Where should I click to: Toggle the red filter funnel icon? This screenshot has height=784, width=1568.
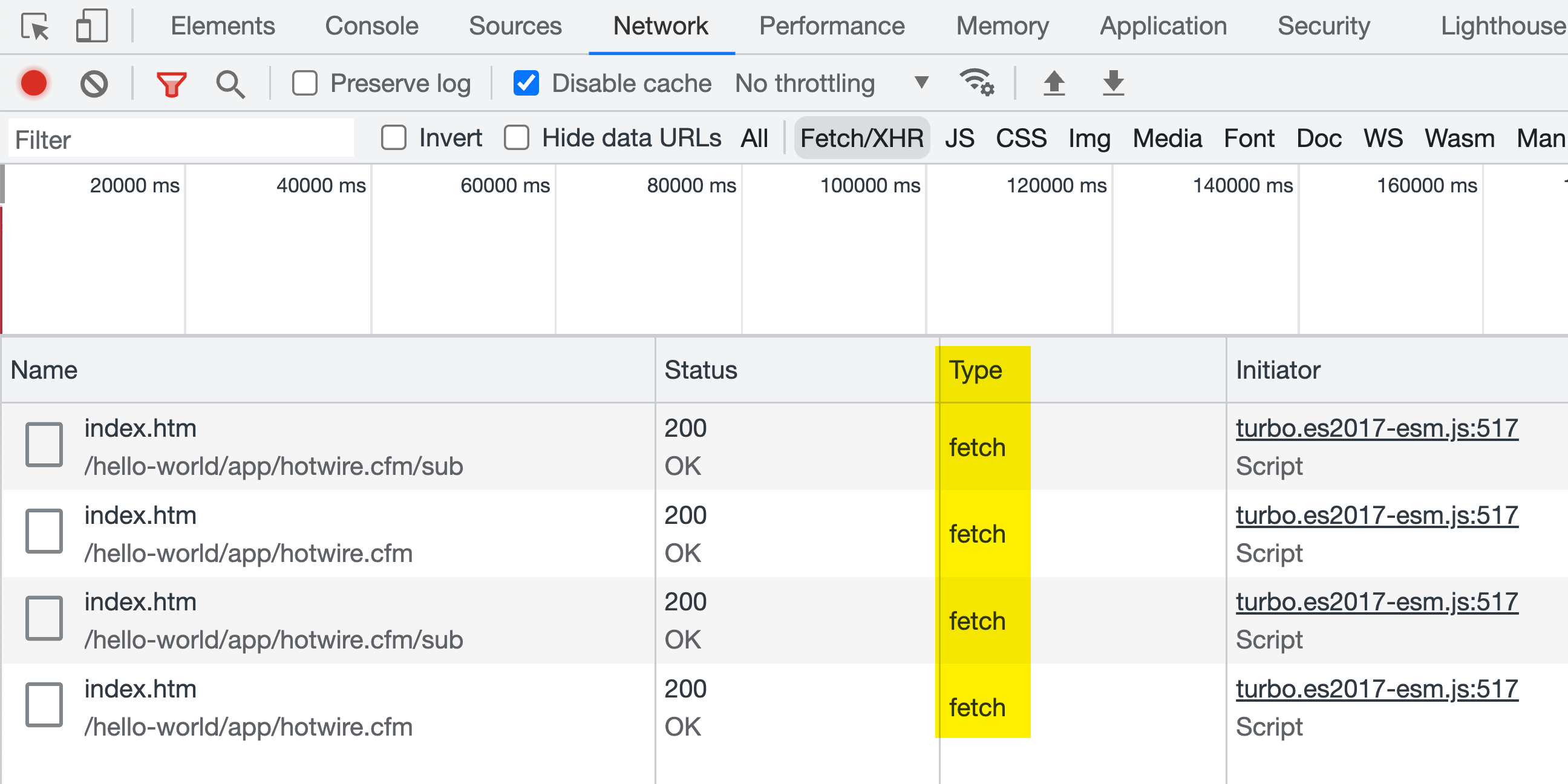[x=172, y=84]
